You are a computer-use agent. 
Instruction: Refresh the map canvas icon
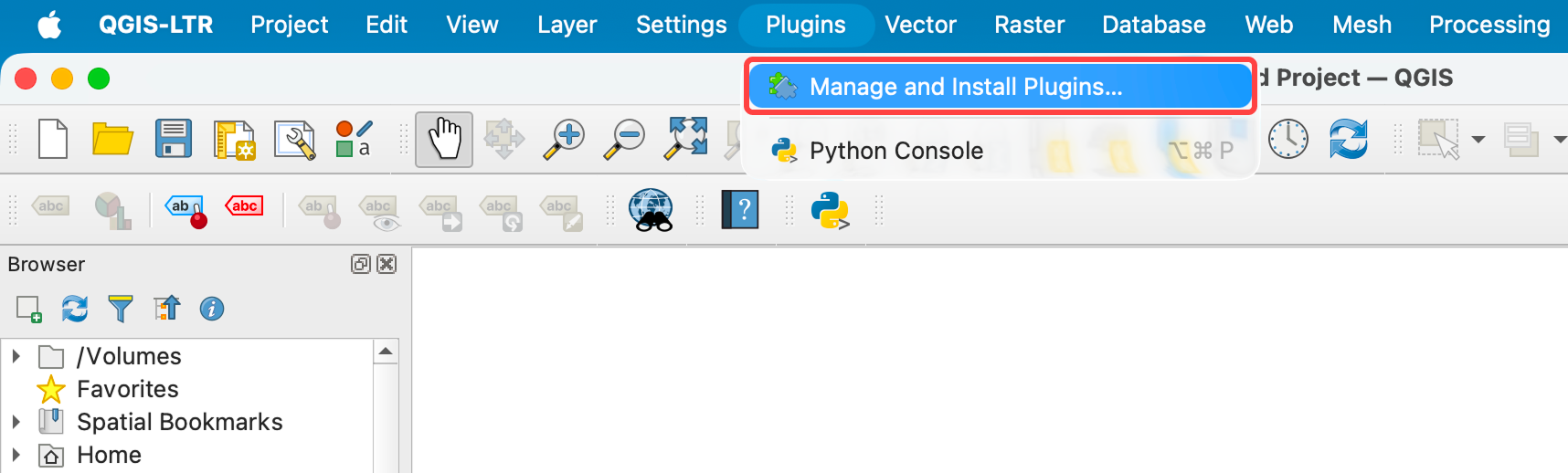(1348, 139)
